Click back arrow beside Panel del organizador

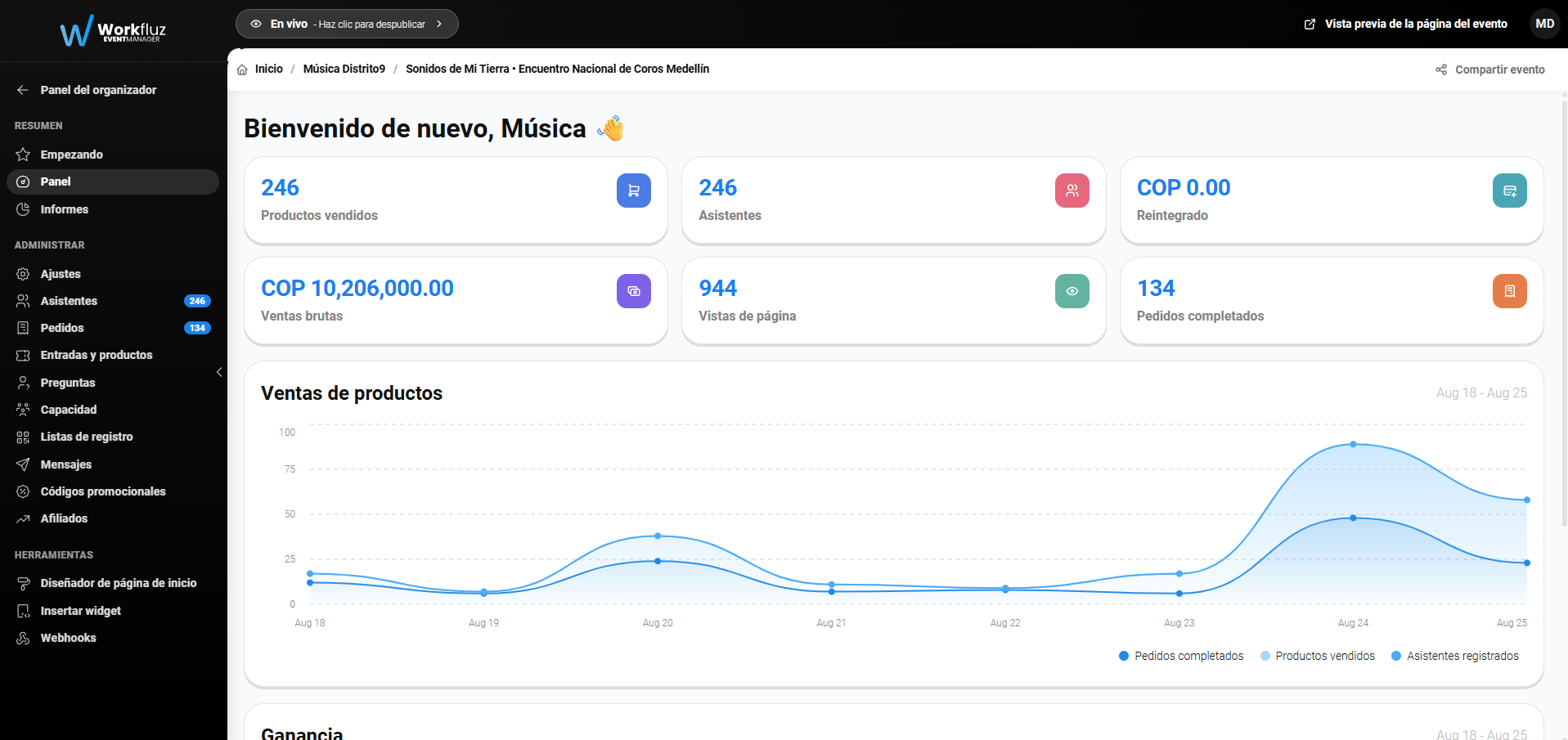point(23,90)
